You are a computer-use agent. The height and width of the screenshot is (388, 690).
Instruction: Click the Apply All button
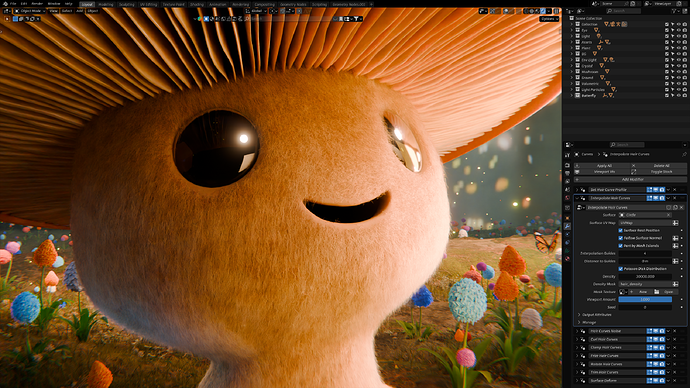tap(604, 166)
